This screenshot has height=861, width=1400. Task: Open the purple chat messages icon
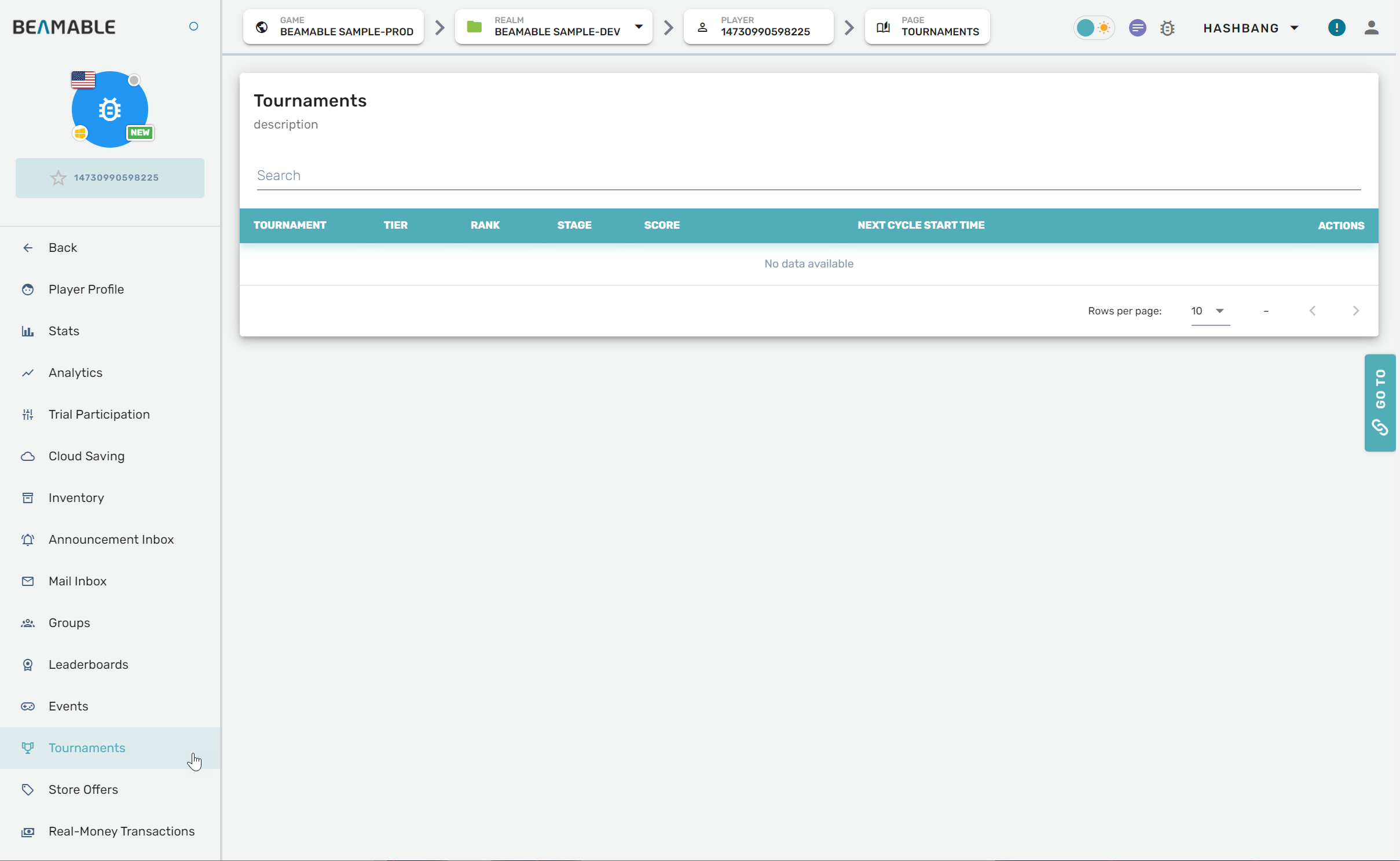1137,28
